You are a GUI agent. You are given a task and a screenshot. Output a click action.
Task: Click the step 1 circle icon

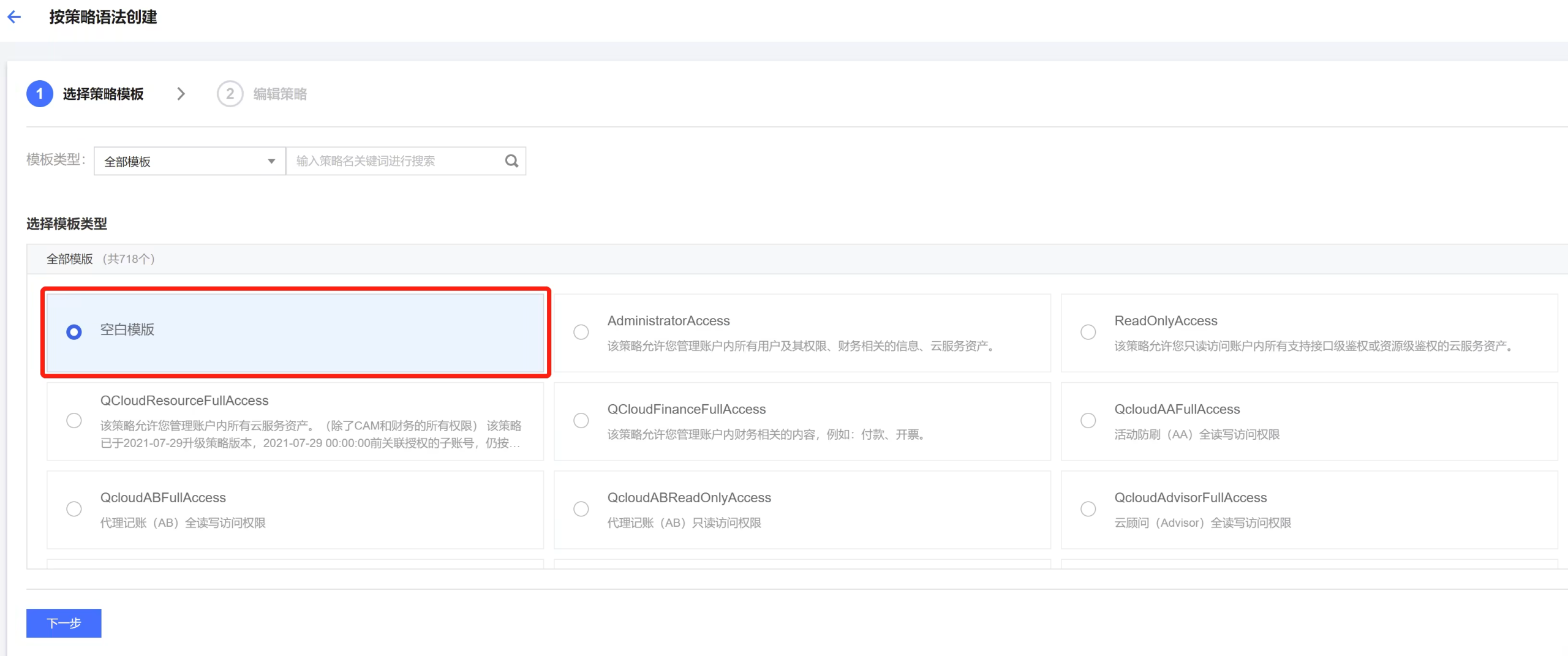[40, 94]
